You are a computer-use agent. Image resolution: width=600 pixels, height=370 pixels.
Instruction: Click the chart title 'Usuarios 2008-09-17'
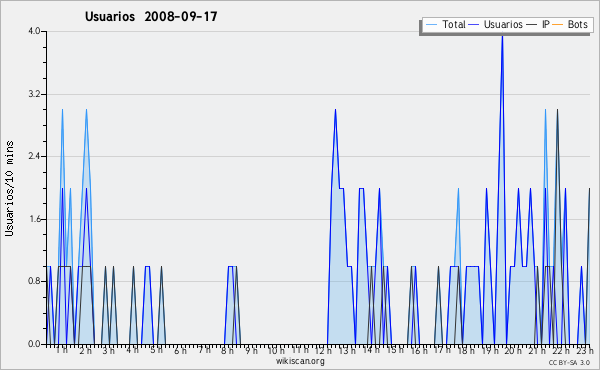[151, 17]
